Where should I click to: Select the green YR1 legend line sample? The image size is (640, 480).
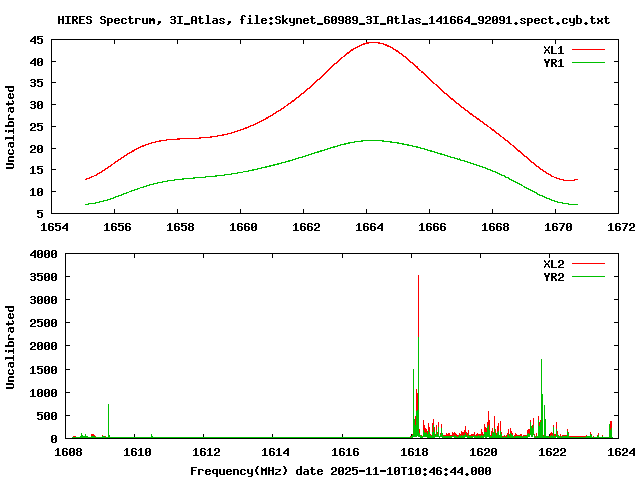click(590, 62)
